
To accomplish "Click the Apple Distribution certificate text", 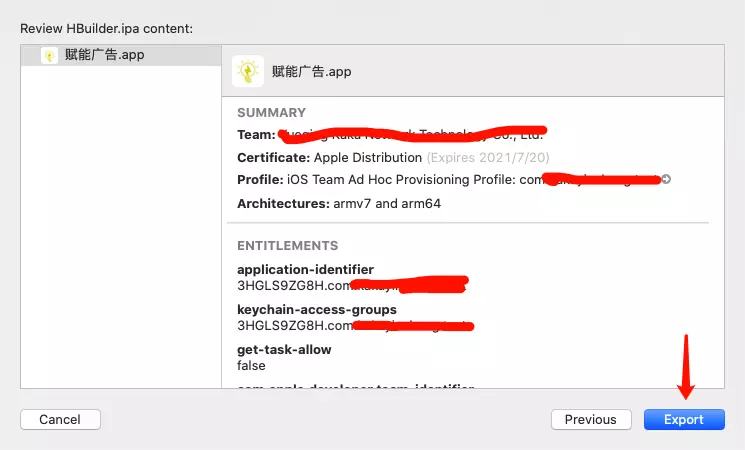I will coord(367,158).
